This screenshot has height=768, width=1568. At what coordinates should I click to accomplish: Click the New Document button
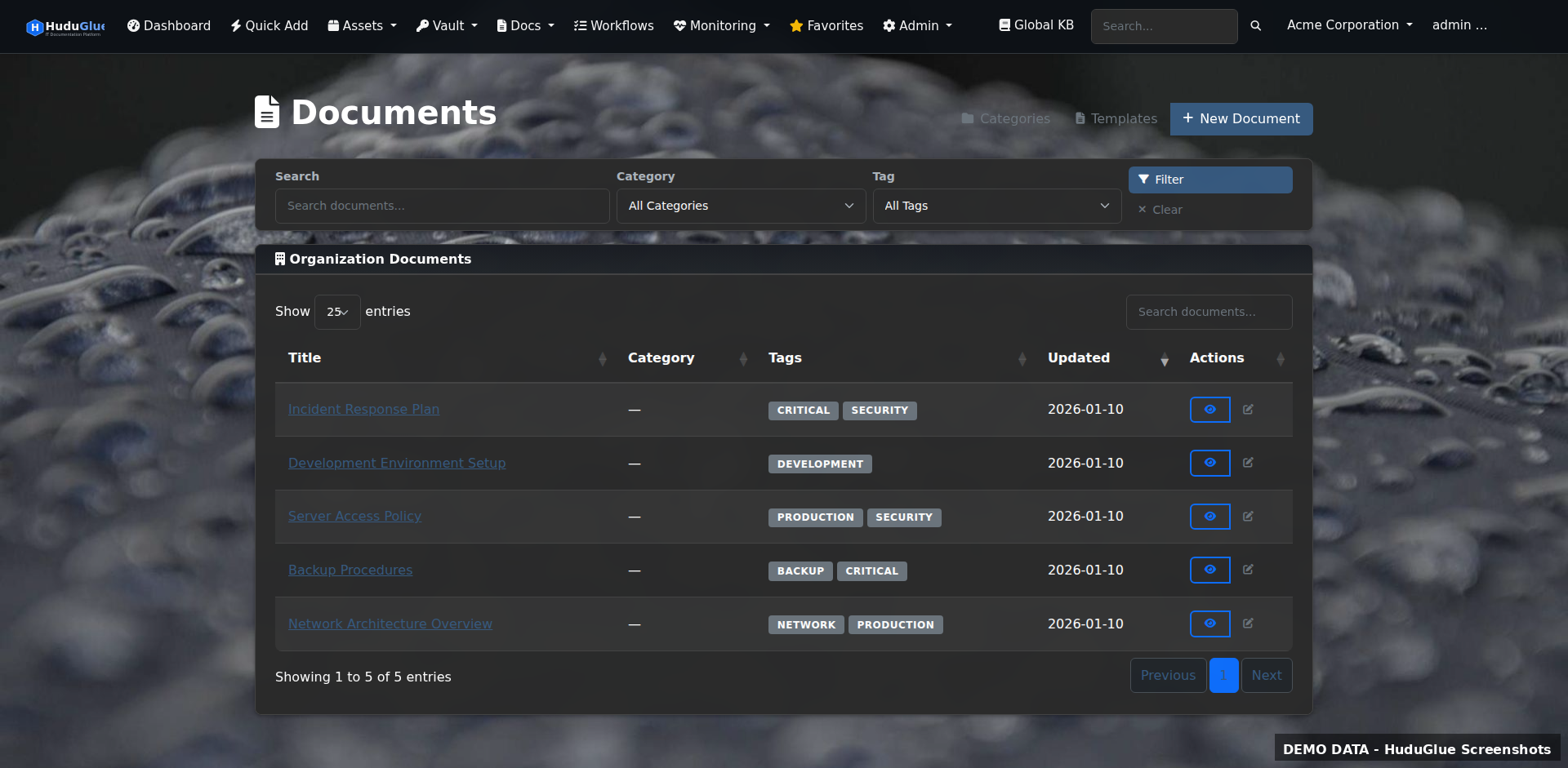pos(1241,119)
